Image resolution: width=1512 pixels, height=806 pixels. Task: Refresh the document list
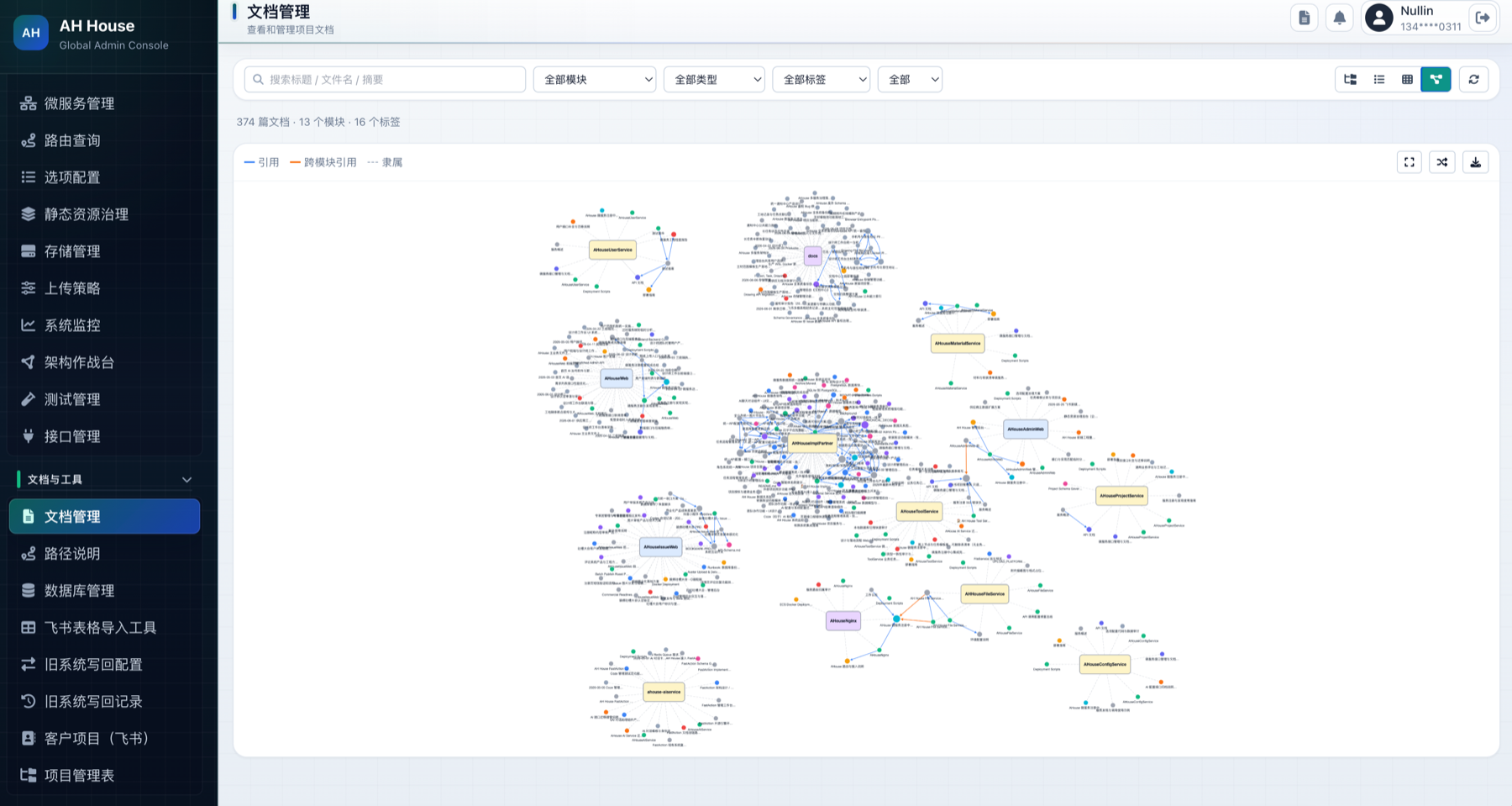(x=1473, y=80)
